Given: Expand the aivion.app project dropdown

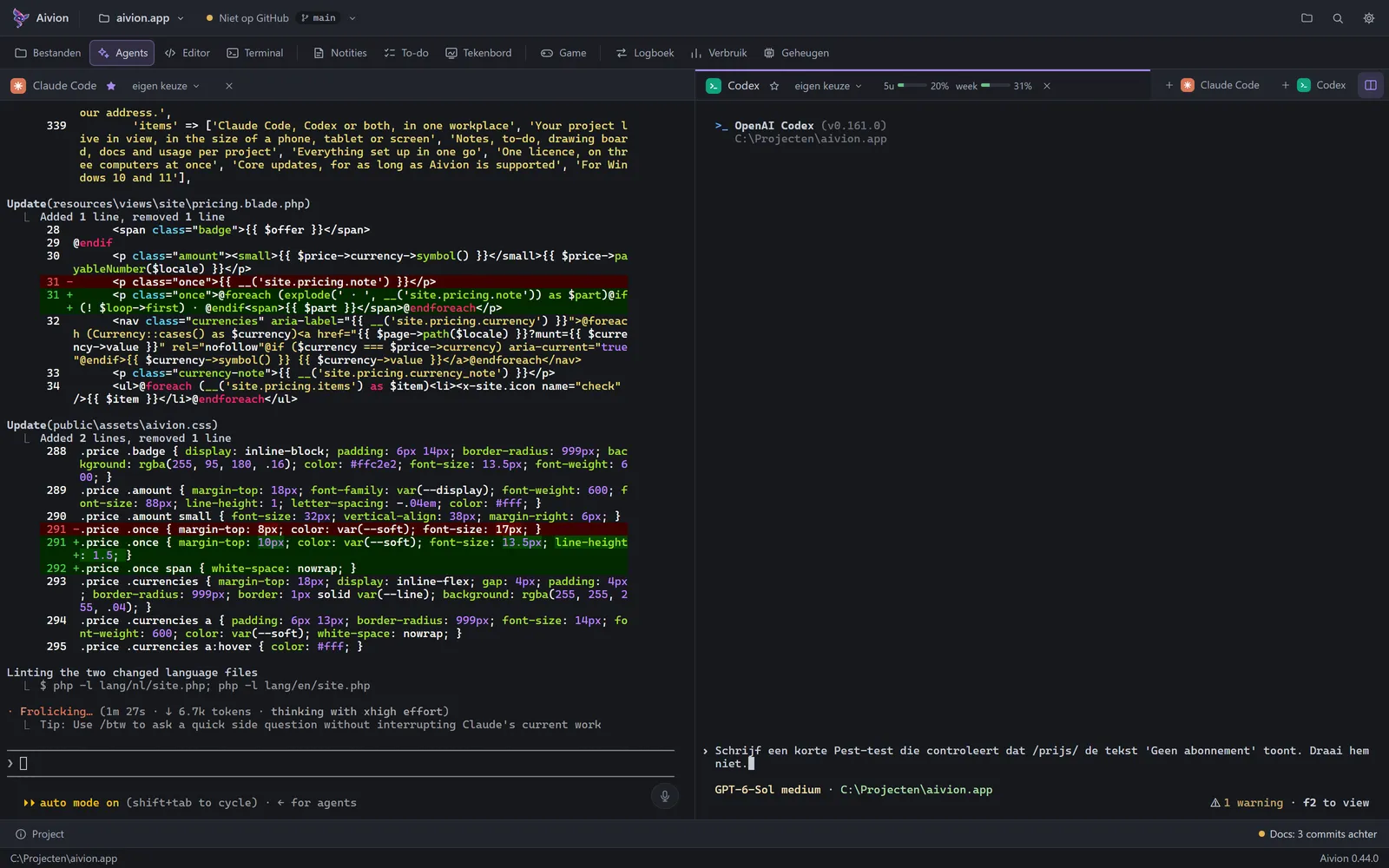Looking at the screenshot, I should (142, 18).
